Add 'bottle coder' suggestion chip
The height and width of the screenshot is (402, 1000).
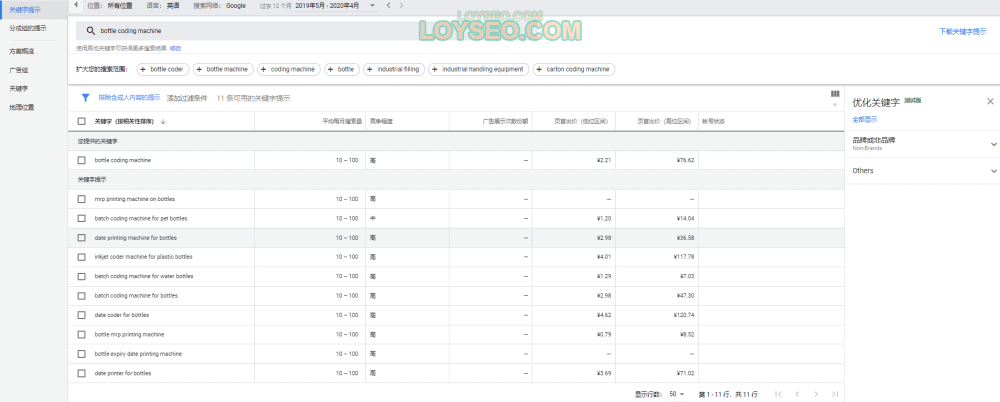[162, 69]
